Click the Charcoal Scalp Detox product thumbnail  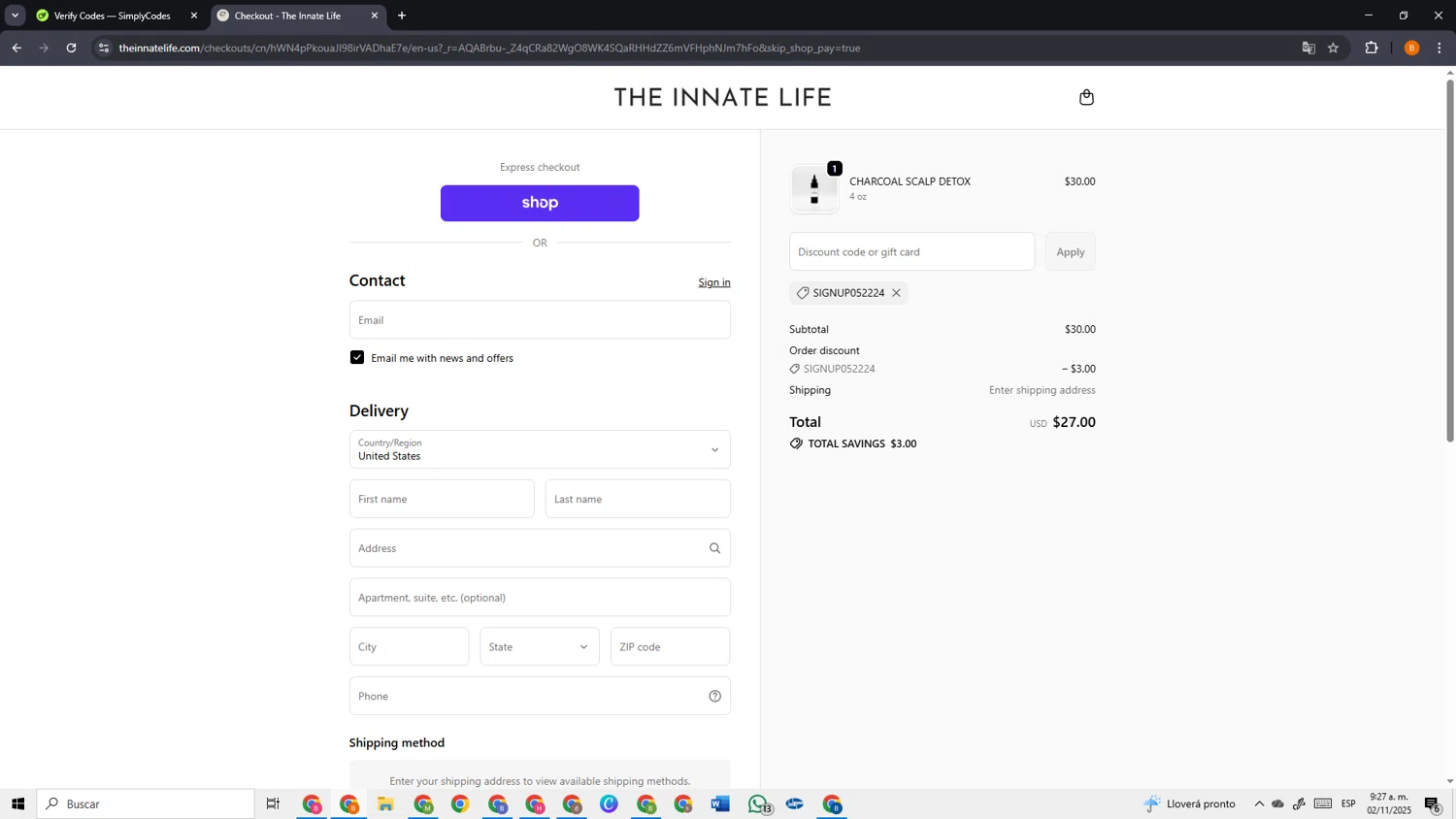pyautogui.click(x=814, y=188)
